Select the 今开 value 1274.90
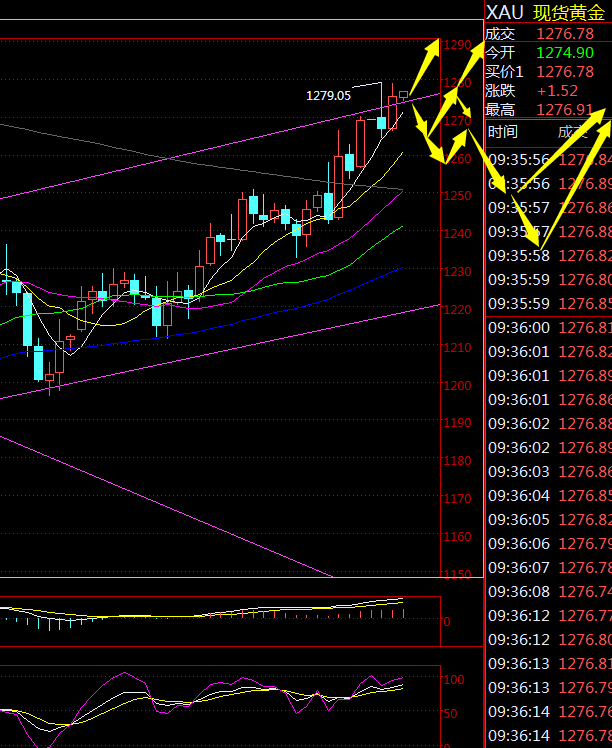Viewport: 612px width, 748px height. (565, 52)
